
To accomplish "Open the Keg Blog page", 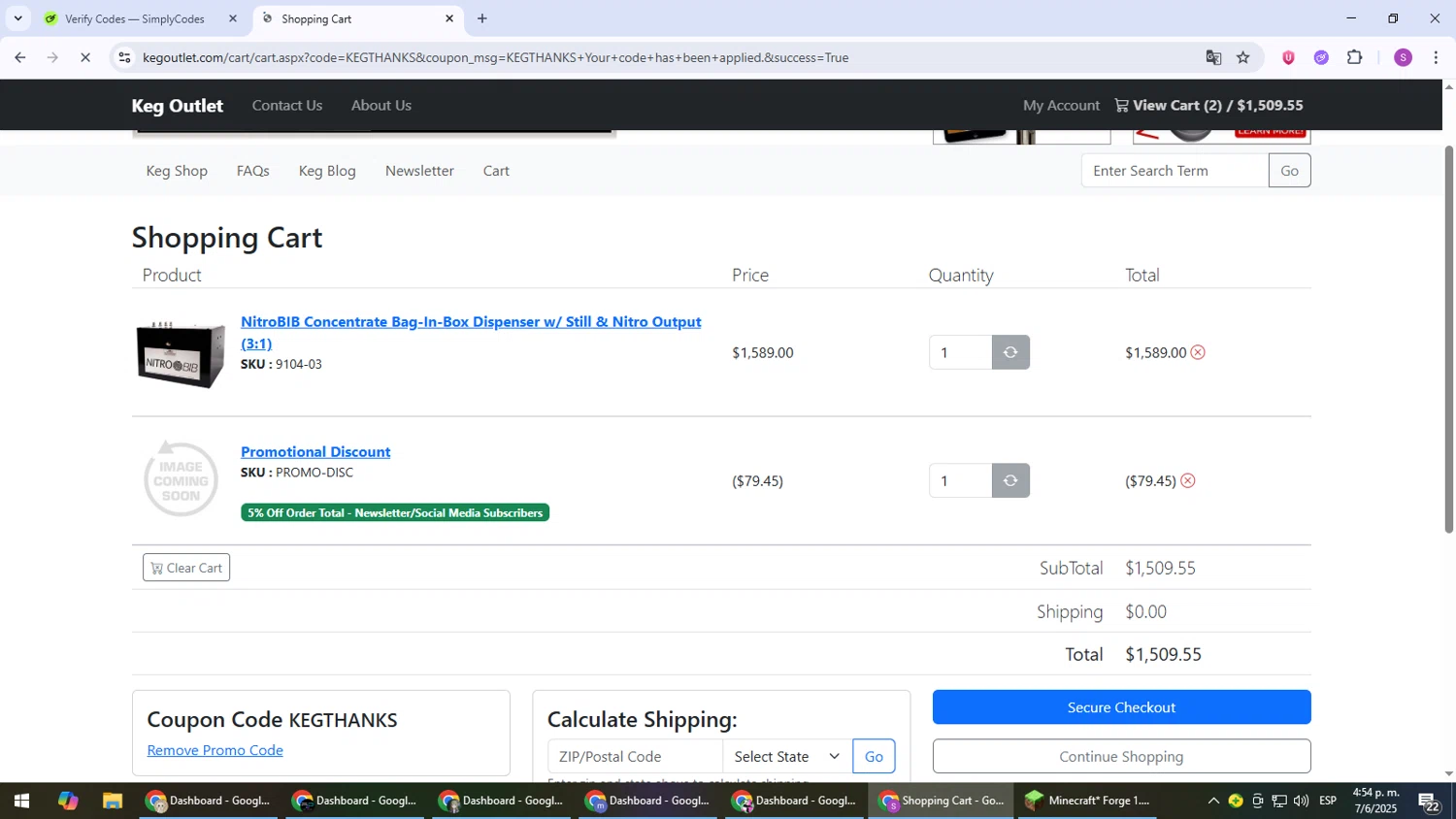I will tap(327, 171).
